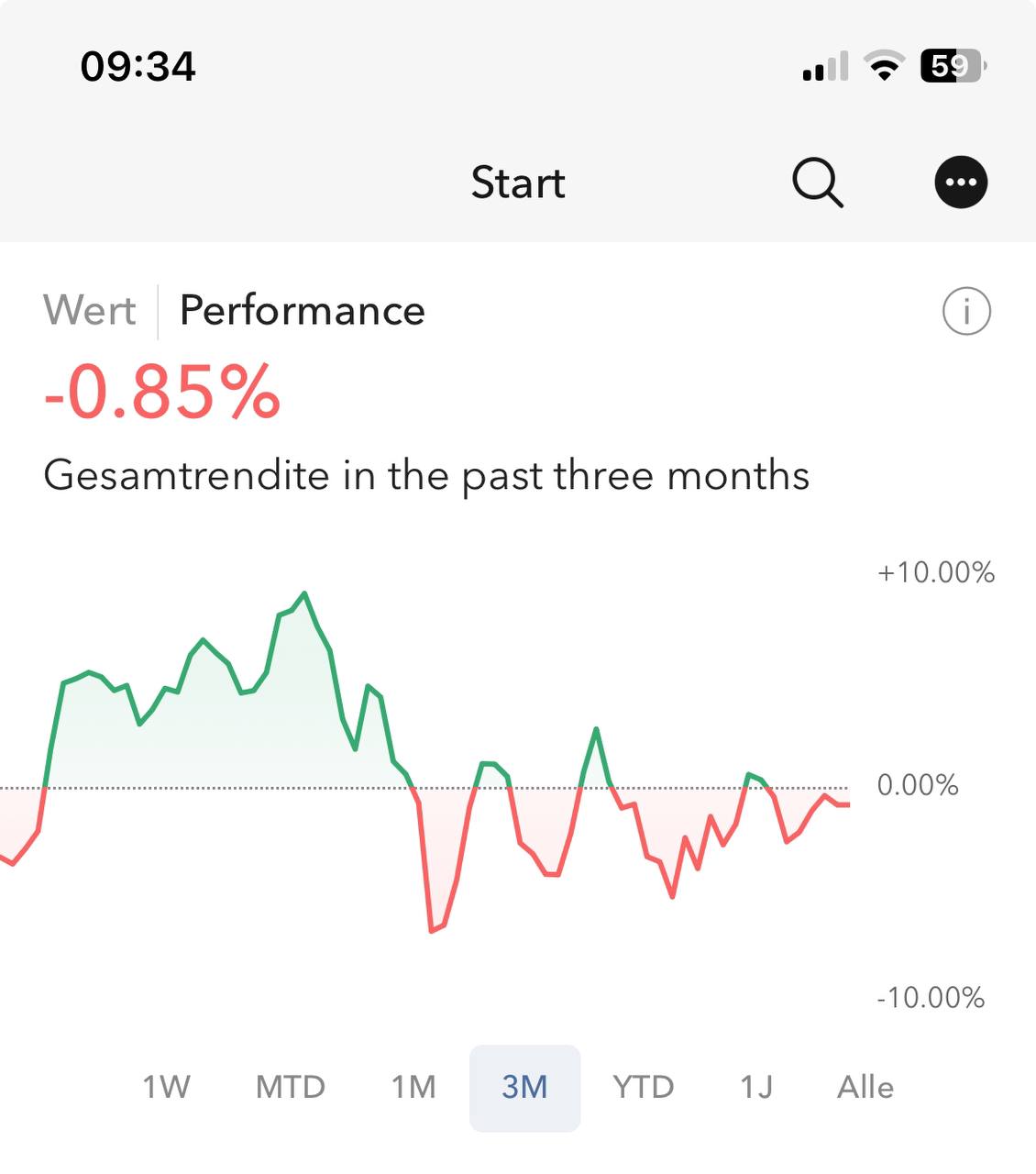
Task: Select the Performance view
Action: coord(303,310)
